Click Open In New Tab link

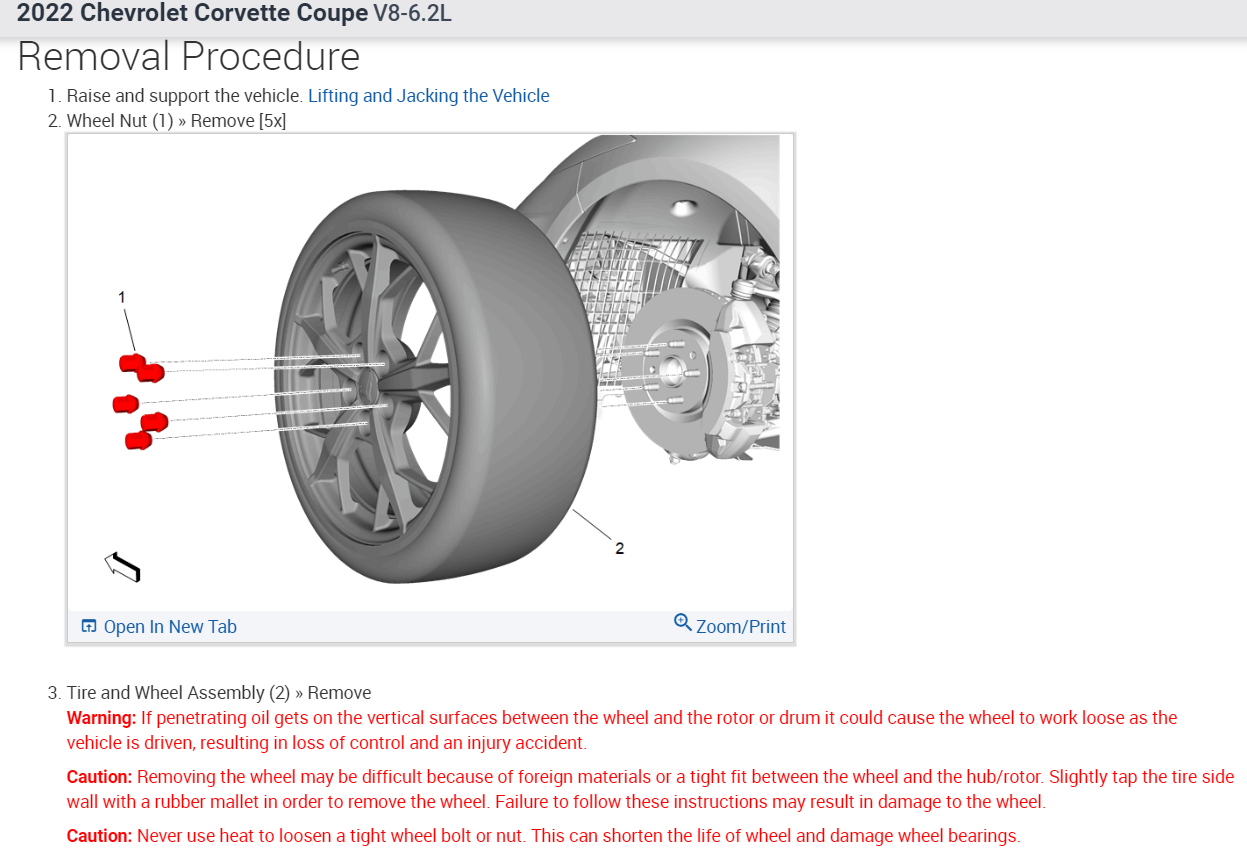[170, 627]
